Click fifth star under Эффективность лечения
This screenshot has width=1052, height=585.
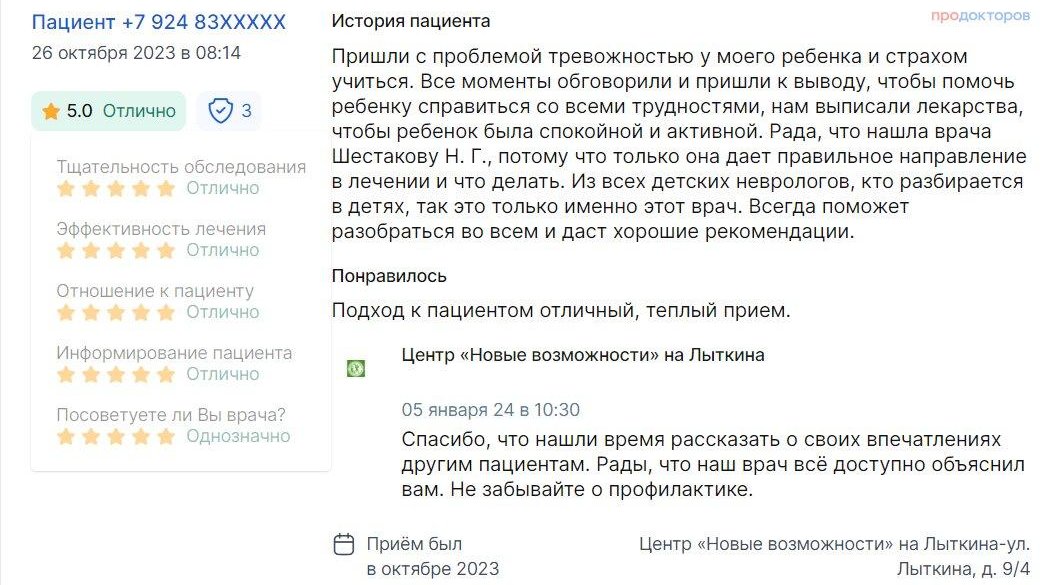(x=166, y=250)
